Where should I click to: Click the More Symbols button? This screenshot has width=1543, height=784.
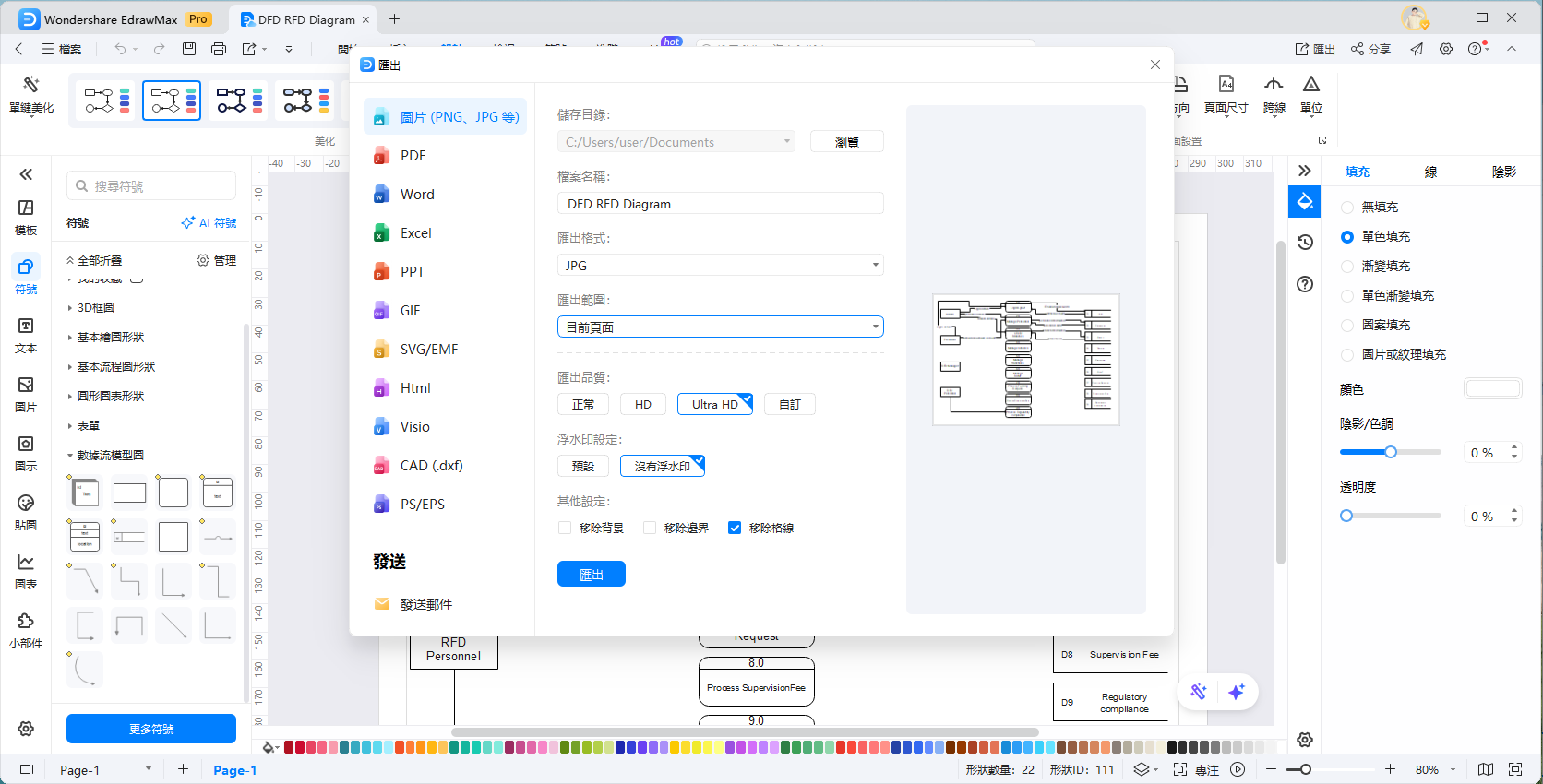click(151, 729)
